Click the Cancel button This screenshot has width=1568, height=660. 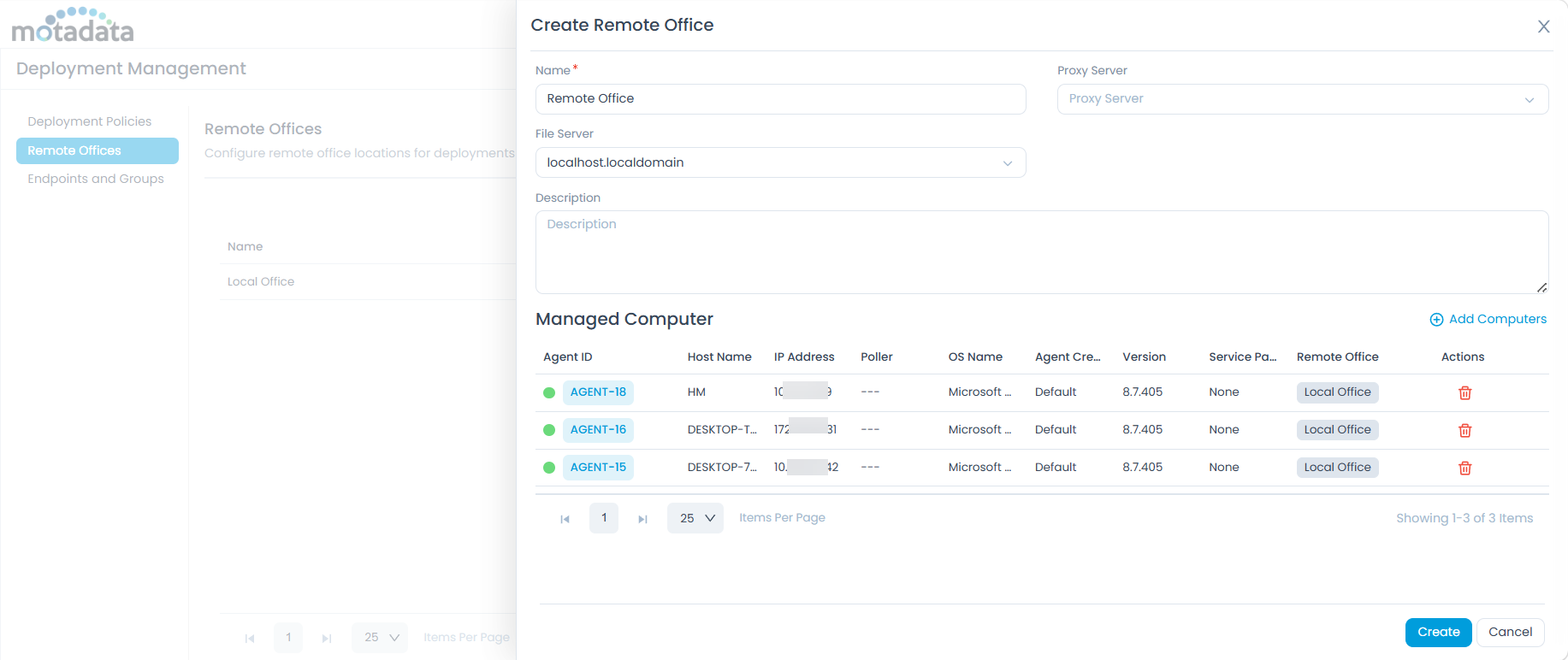click(1510, 633)
